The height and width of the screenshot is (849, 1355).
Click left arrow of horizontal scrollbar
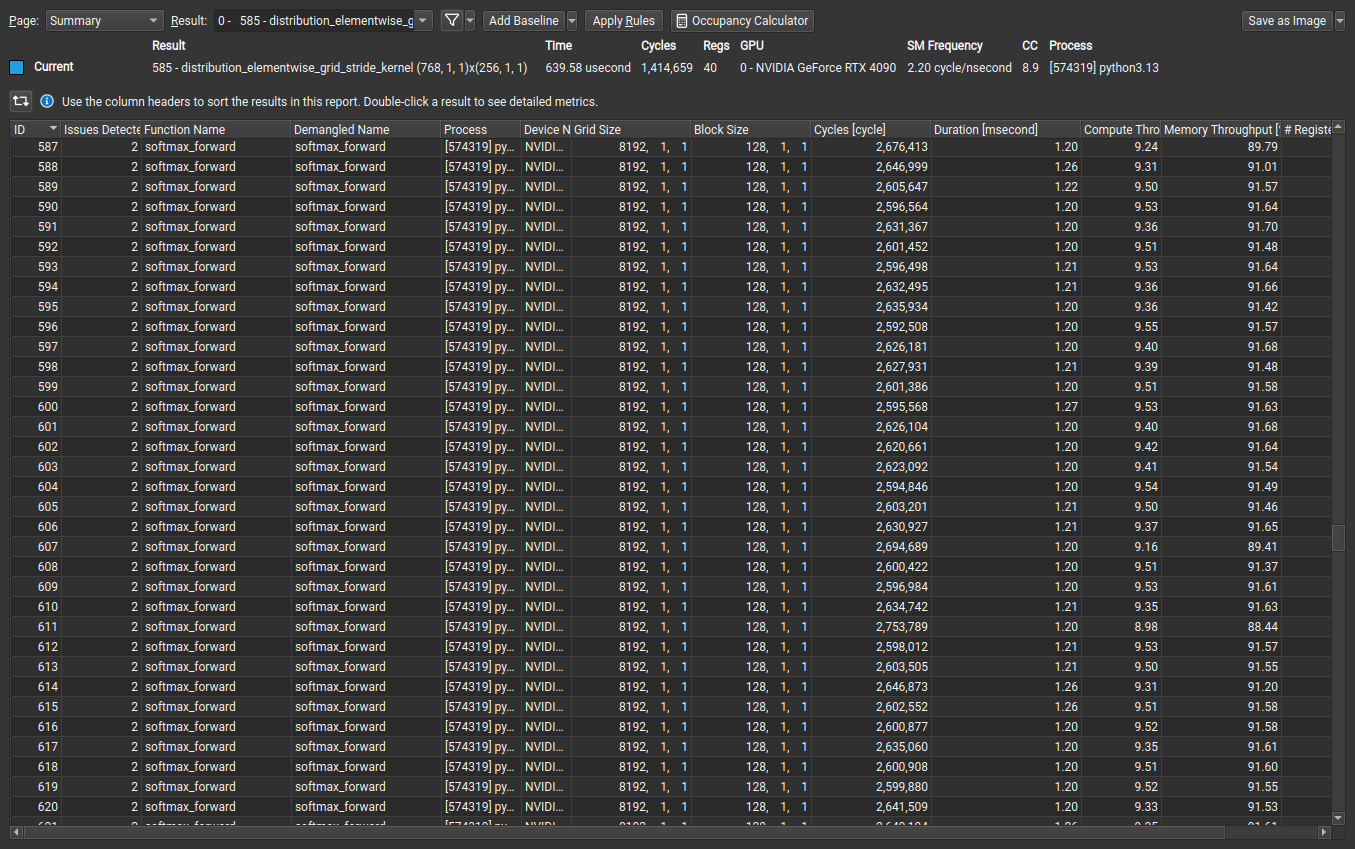point(17,832)
